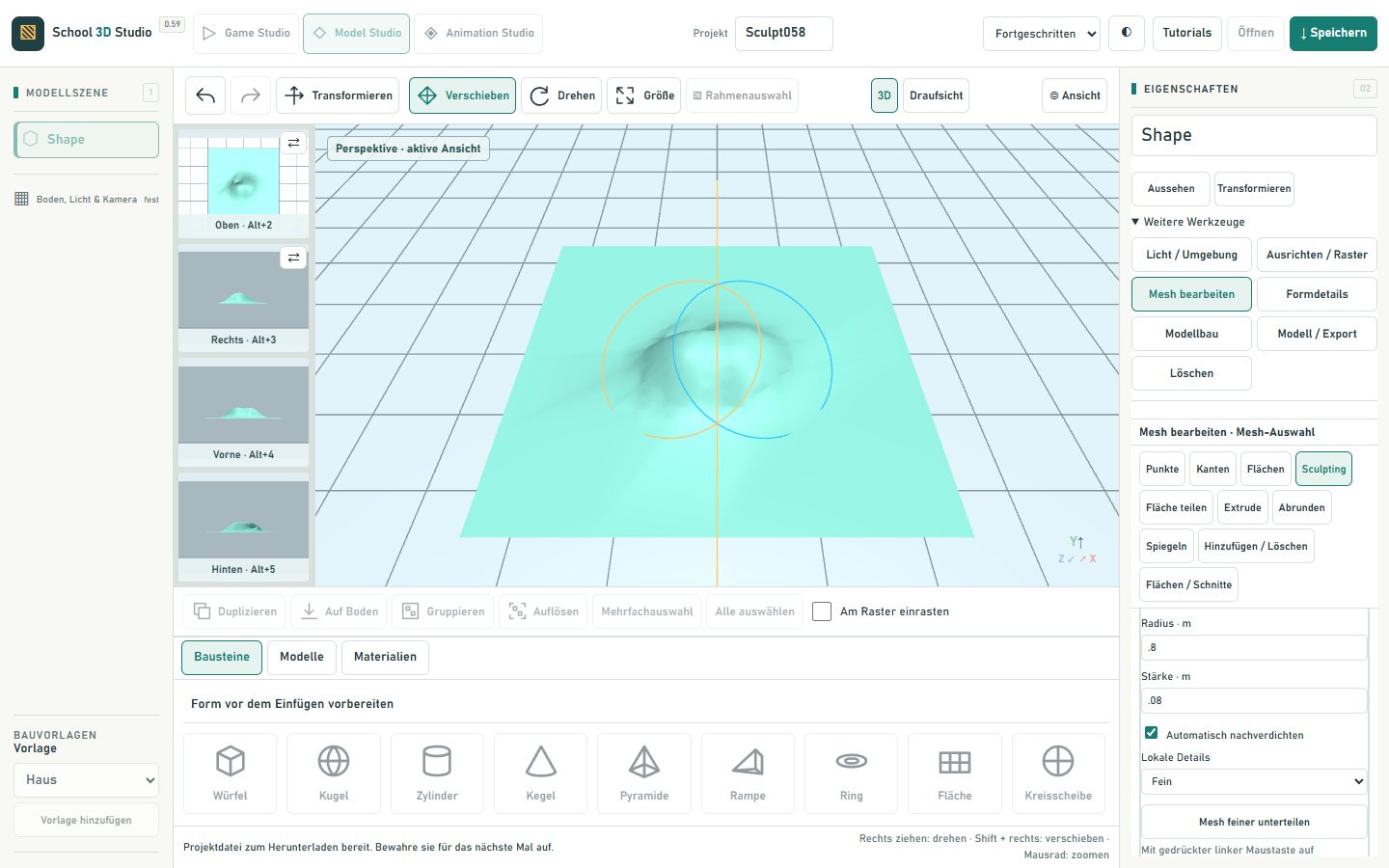The height and width of the screenshot is (868, 1389).
Task: Click the Radius input field
Action: coord(1254,647)
